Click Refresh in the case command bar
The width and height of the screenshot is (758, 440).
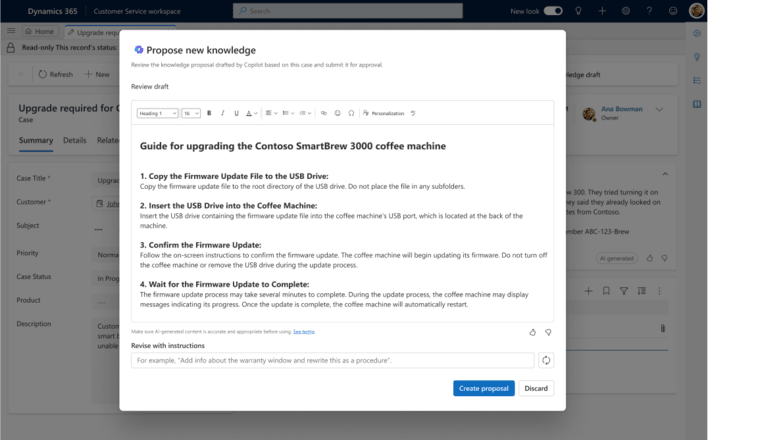click(55, 74)
